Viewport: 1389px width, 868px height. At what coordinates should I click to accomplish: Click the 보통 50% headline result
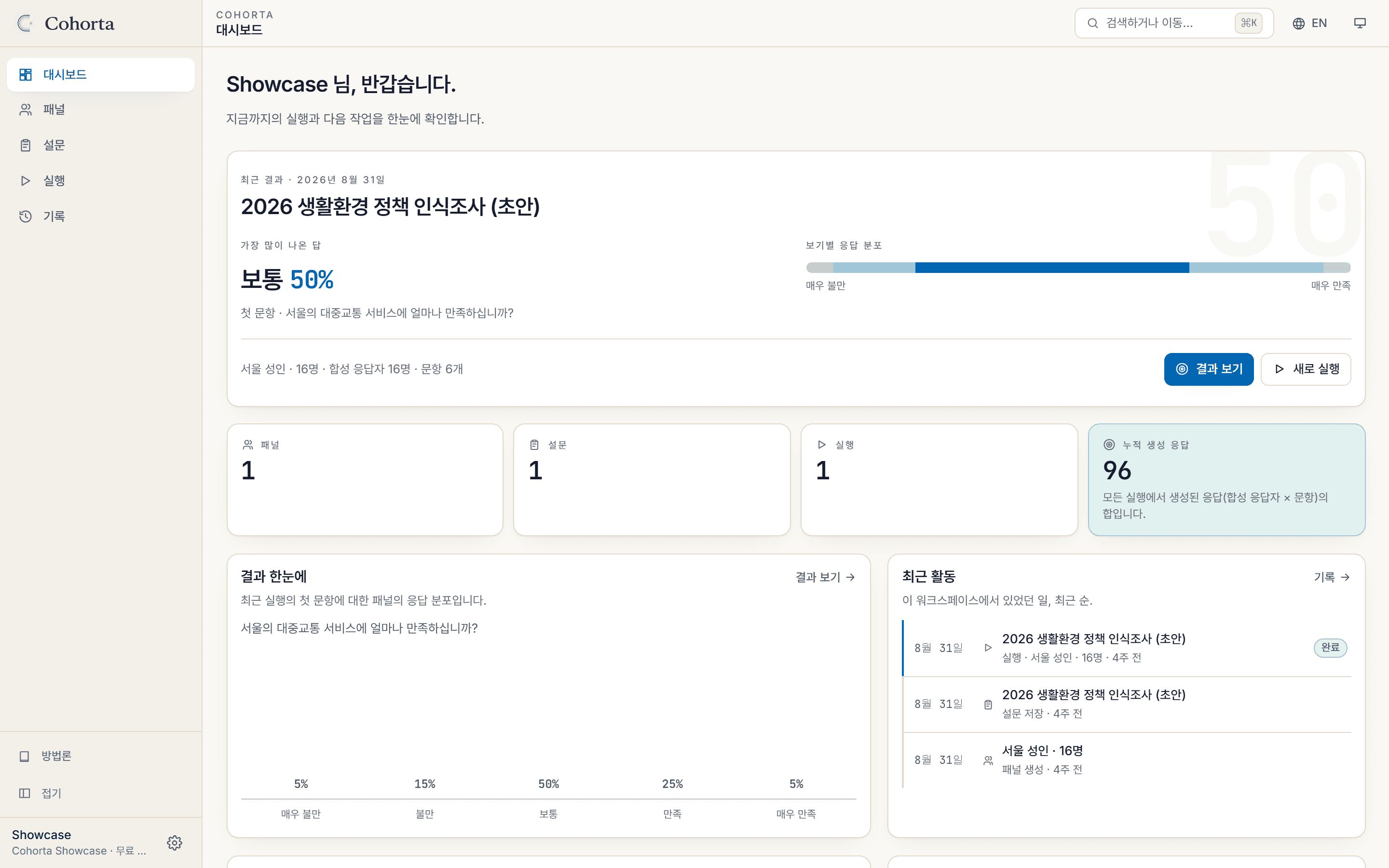click(287, 280)
